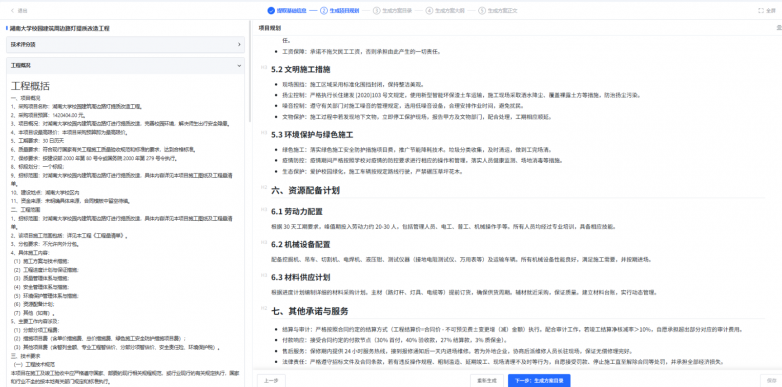Click the bullet line starting with 扬尘控制

(x=461, y=95)
